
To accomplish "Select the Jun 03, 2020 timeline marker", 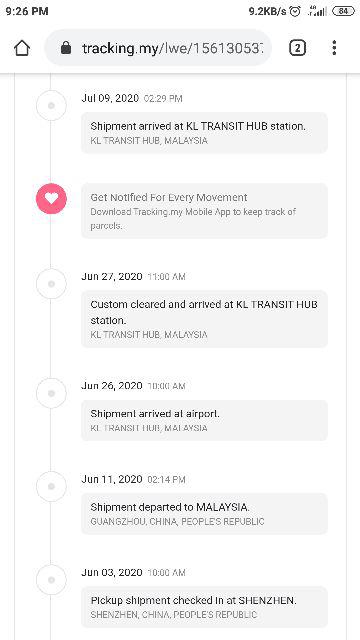I will [x=51, y=580].
